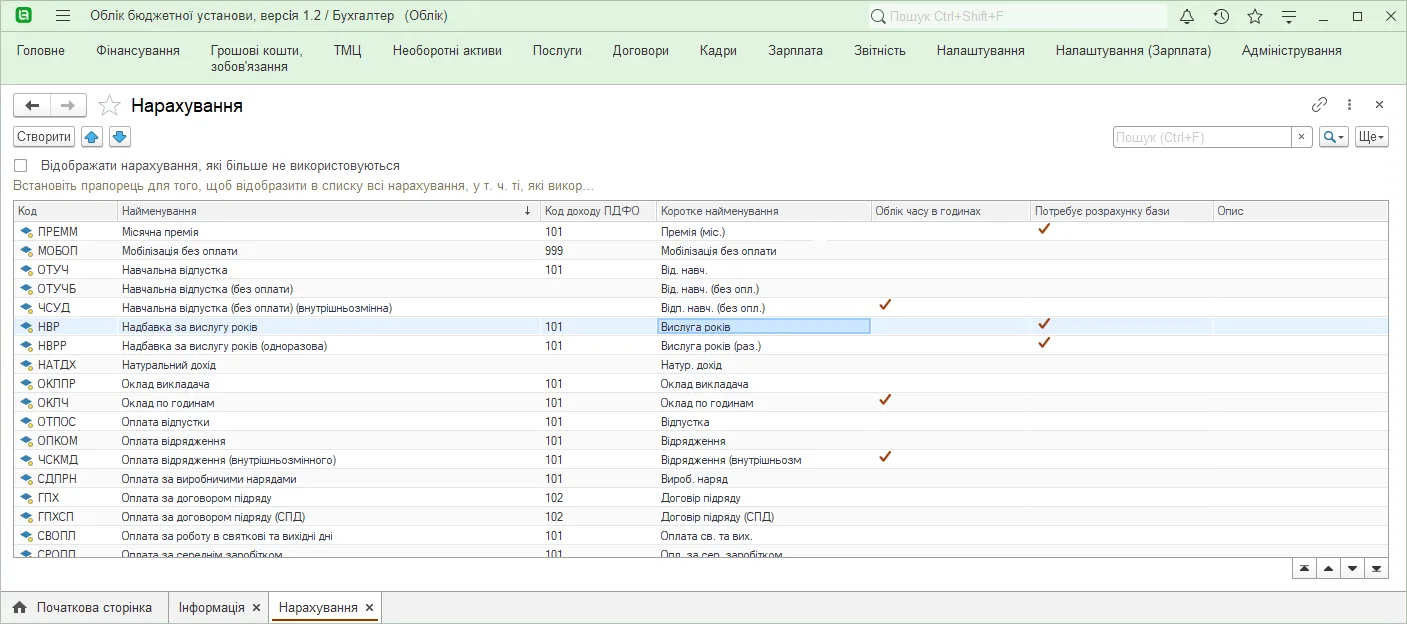Image resolution: width=1407 pixels, height=624 pixels.
Task: Open the Звітність section
Action: point(880,51)
